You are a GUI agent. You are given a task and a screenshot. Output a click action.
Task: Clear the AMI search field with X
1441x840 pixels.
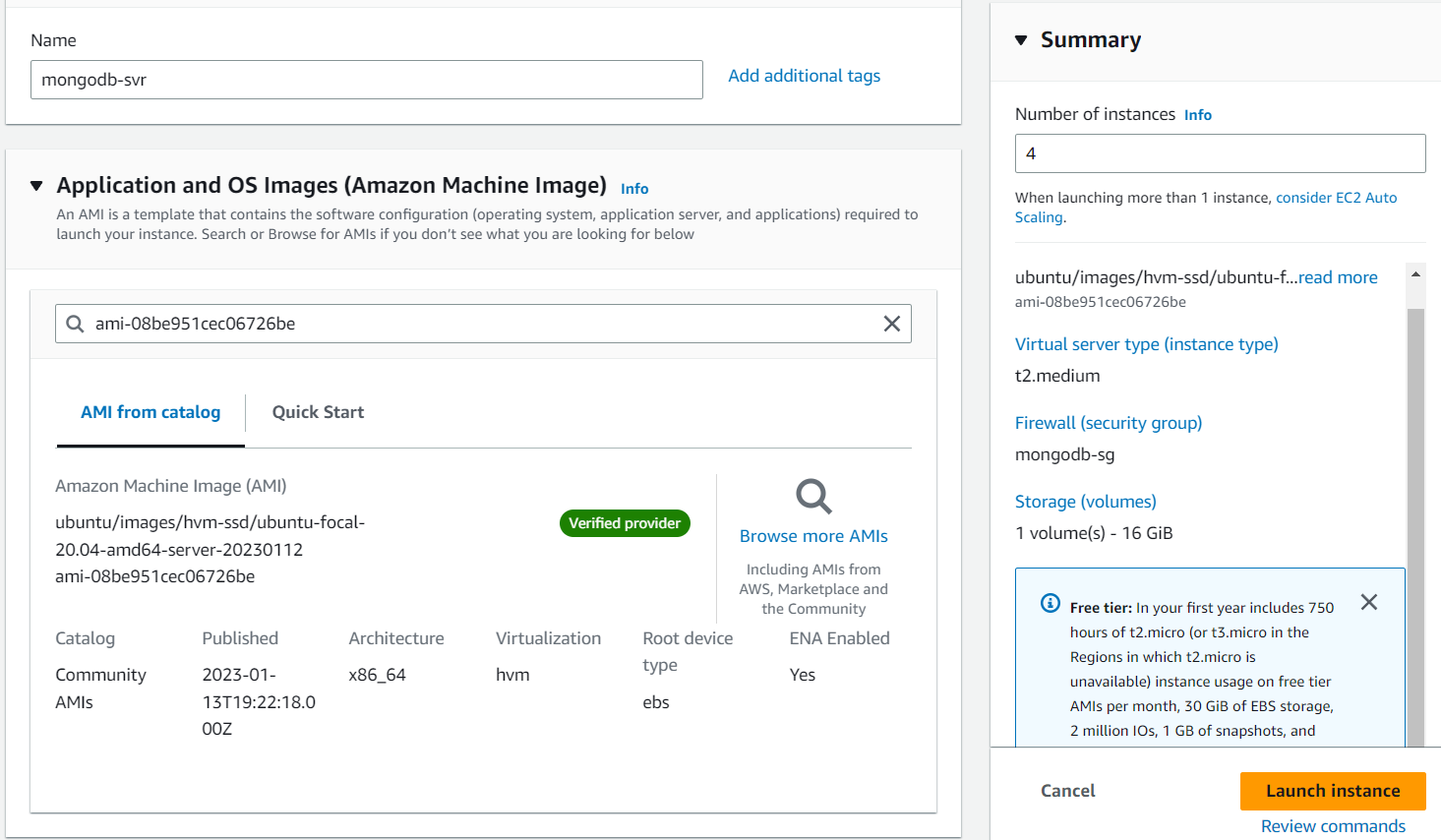point(892,324)
